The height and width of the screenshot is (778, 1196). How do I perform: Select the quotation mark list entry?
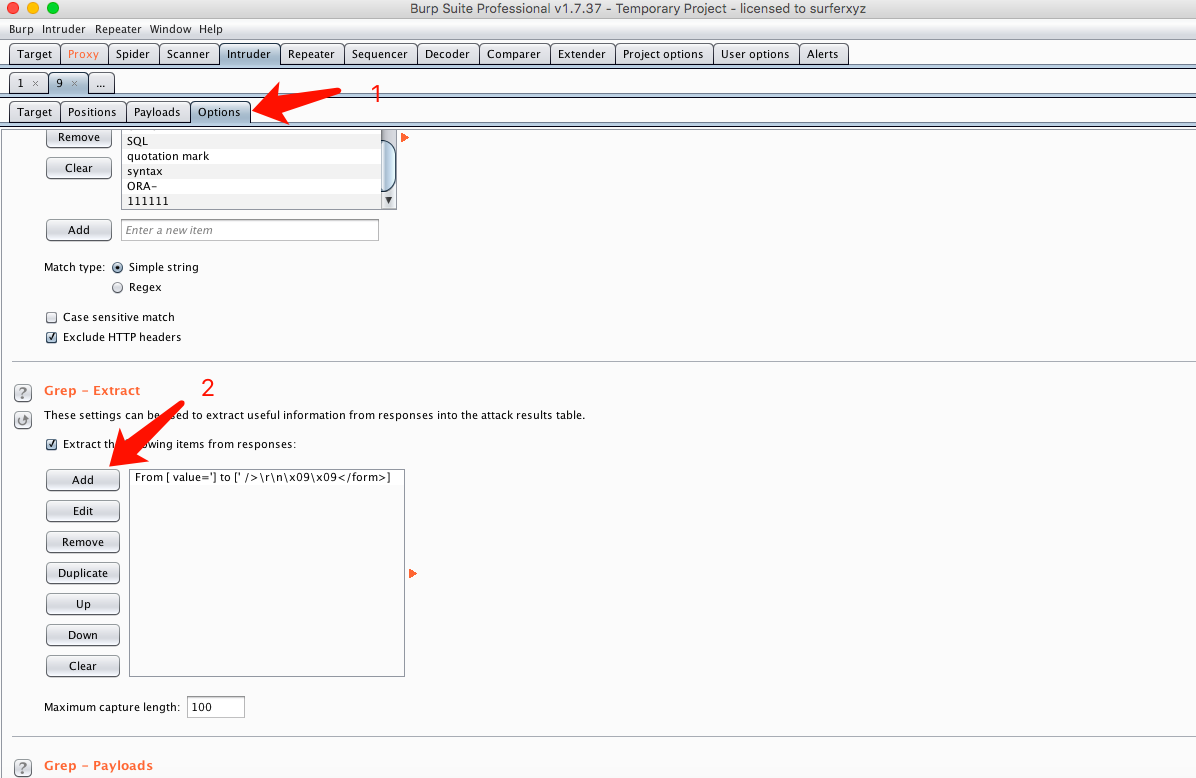click(x=251, y=156)
